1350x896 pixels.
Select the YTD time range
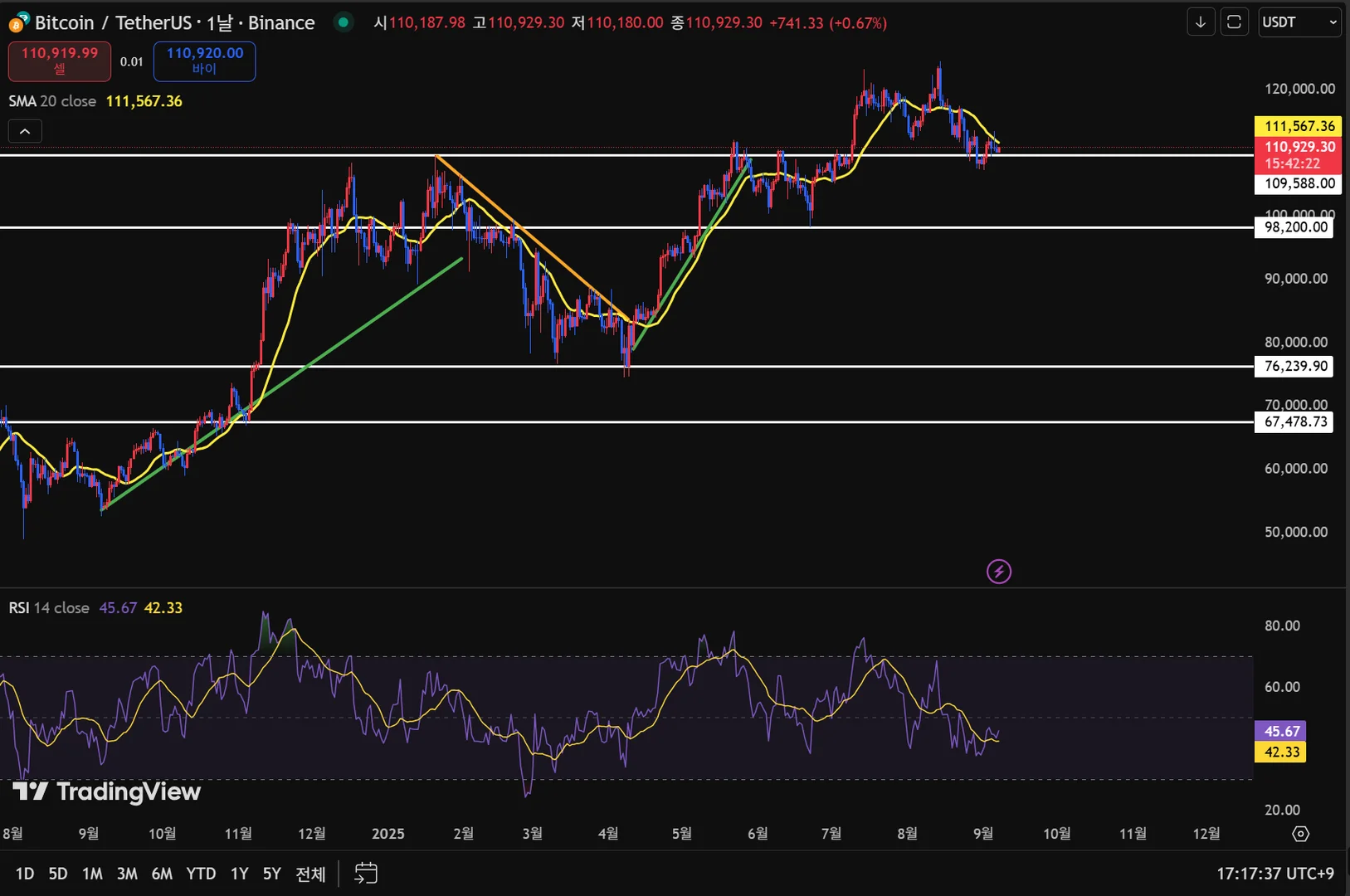coord(201,874)
